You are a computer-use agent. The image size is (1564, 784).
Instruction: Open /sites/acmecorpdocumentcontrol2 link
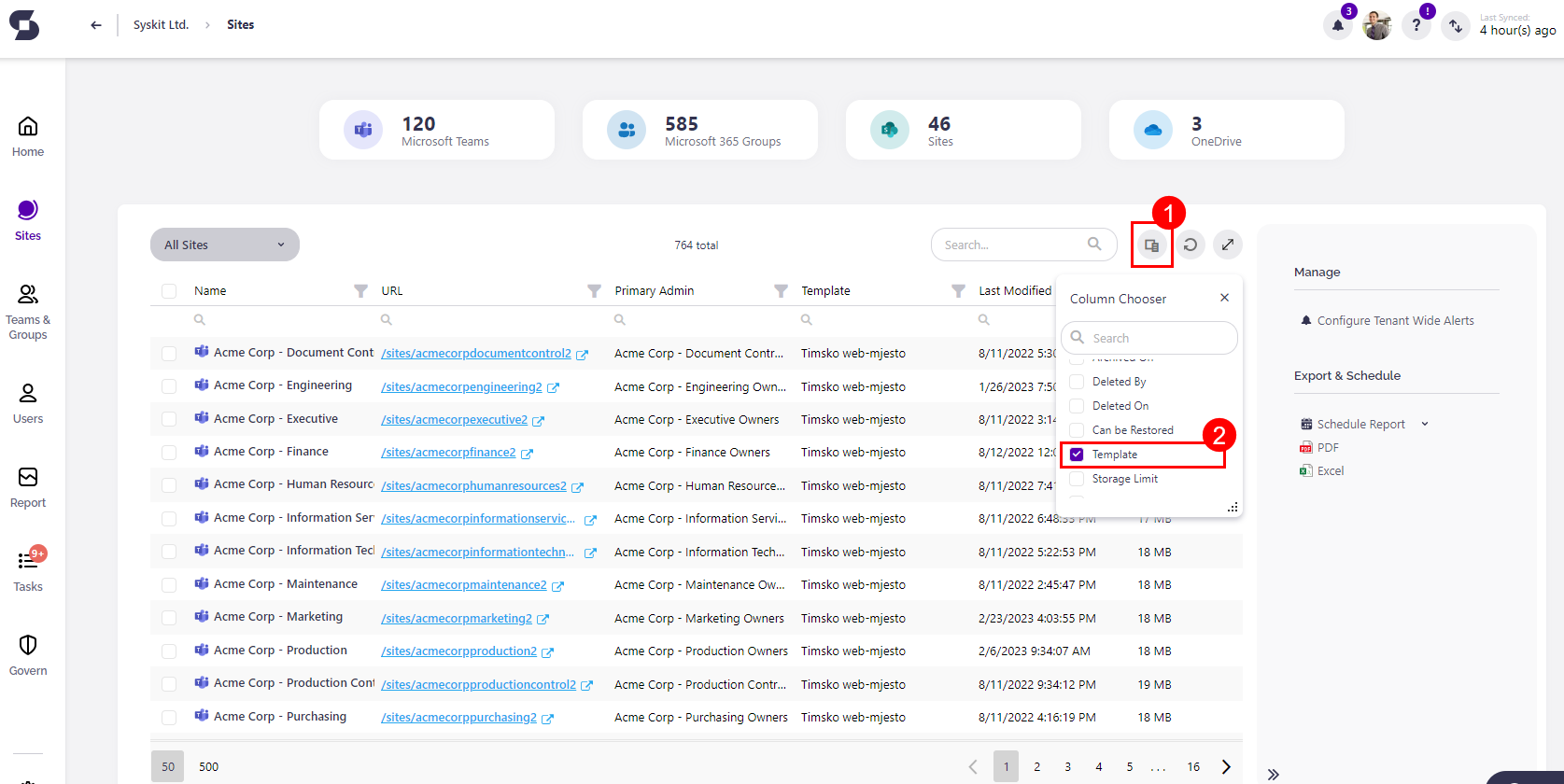476,354
